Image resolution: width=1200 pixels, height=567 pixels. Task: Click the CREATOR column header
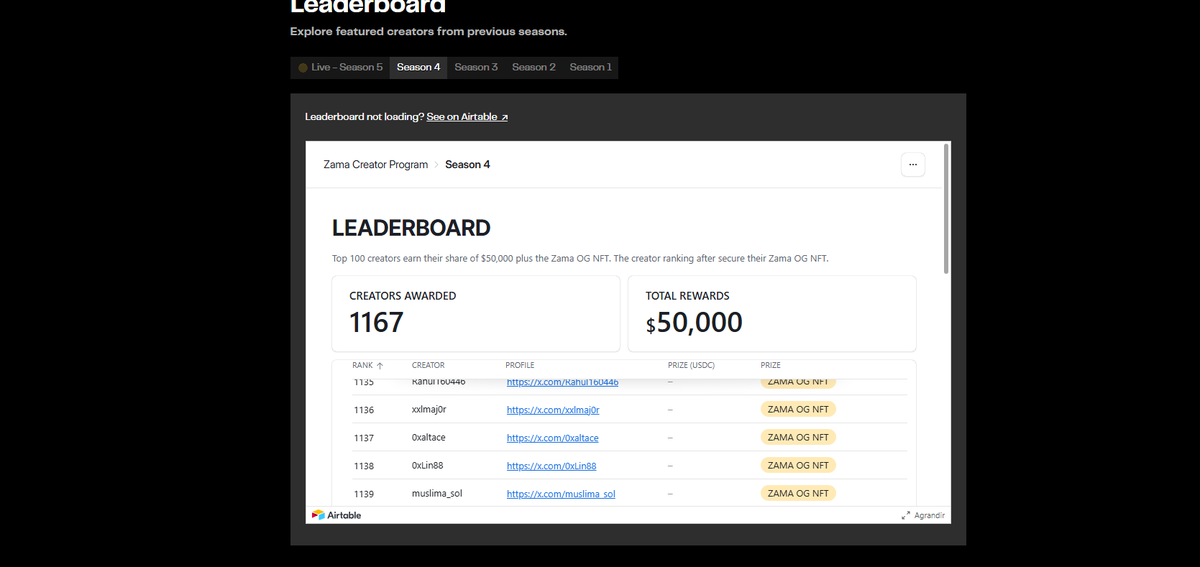point(428,365)
